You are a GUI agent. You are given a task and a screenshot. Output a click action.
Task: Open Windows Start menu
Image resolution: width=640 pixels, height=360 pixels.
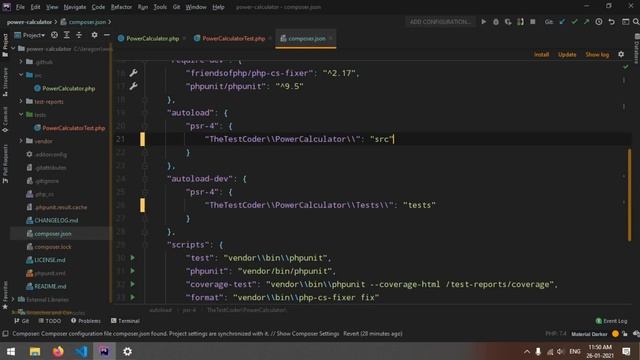[11, 351]
